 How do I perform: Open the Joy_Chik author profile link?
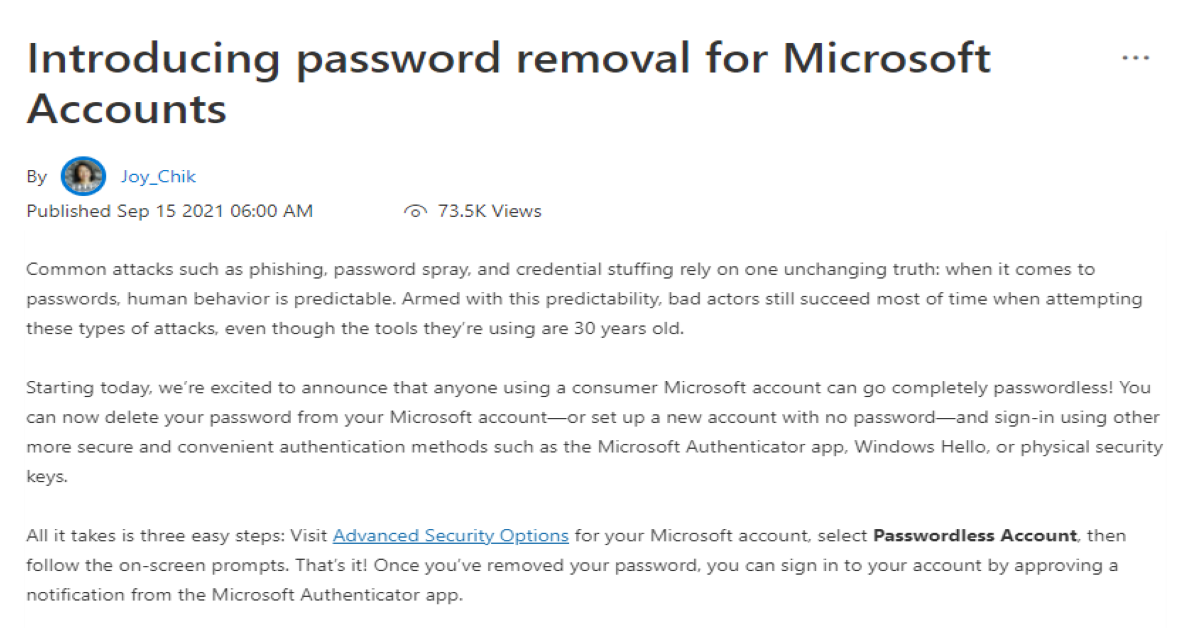158,177
